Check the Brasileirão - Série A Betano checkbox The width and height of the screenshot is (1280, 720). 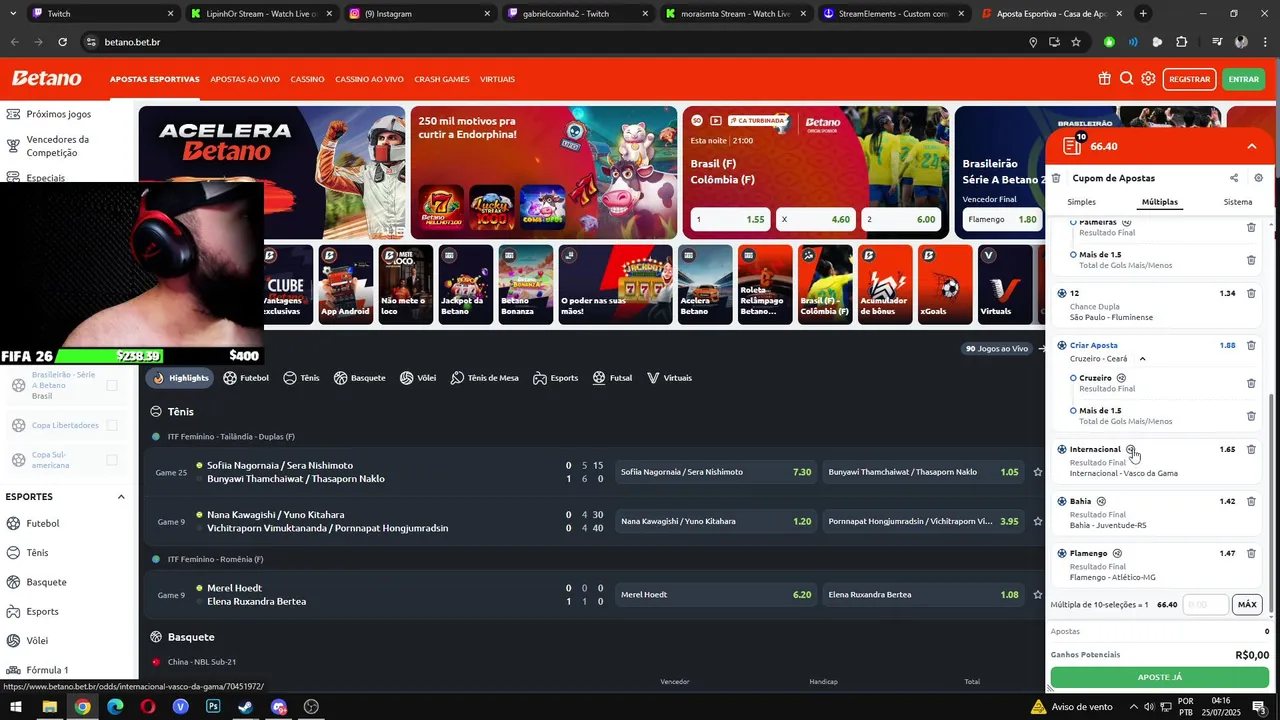[x=112, y=385]
